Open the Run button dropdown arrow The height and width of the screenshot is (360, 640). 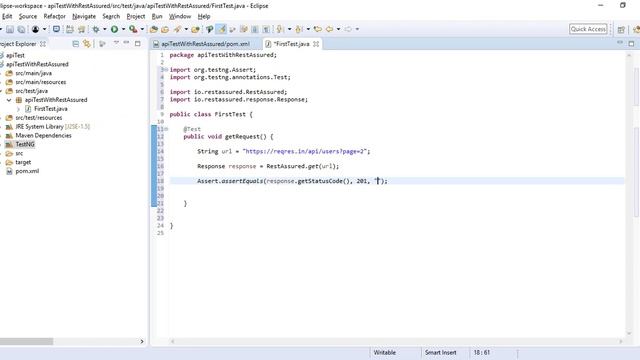click(123, 29)
